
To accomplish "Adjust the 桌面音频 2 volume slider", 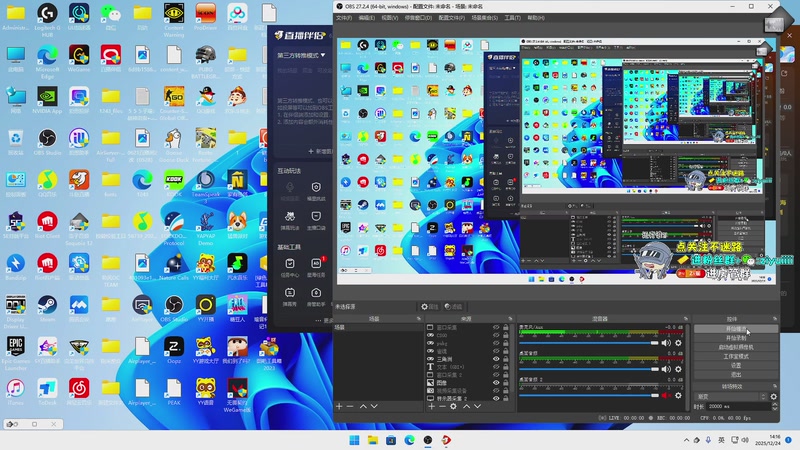I will tap(589, 395).
